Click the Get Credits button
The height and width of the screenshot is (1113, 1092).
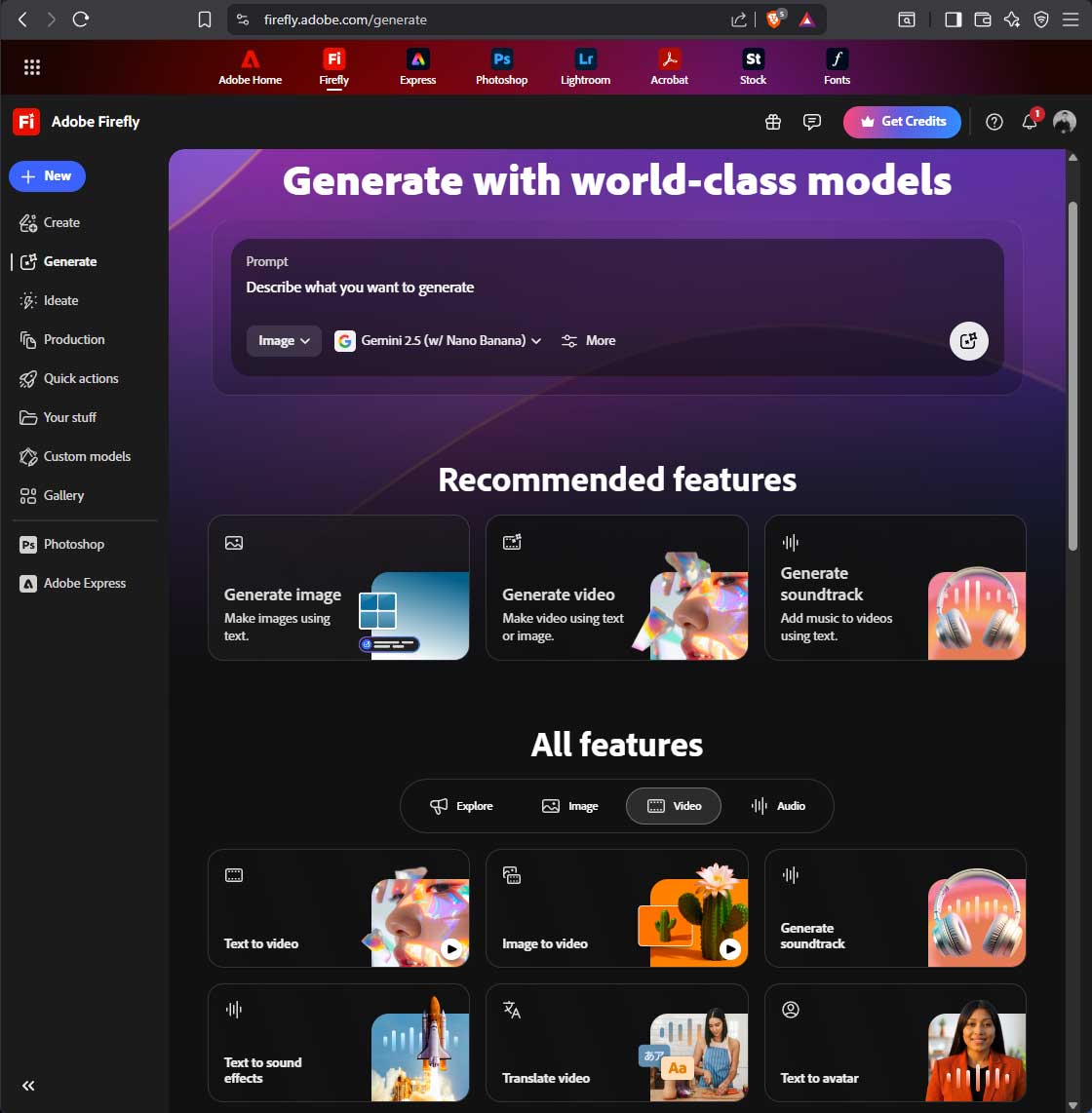pyautogui.click(x=902, y=122)
